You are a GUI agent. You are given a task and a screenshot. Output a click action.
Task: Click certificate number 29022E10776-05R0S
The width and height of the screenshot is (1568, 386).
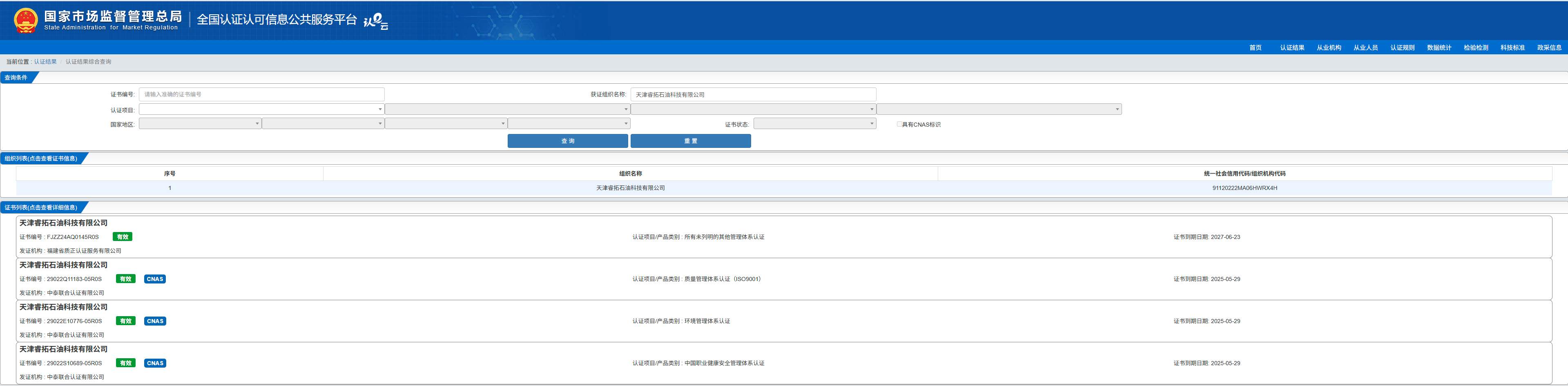click(x=74, y=321)
